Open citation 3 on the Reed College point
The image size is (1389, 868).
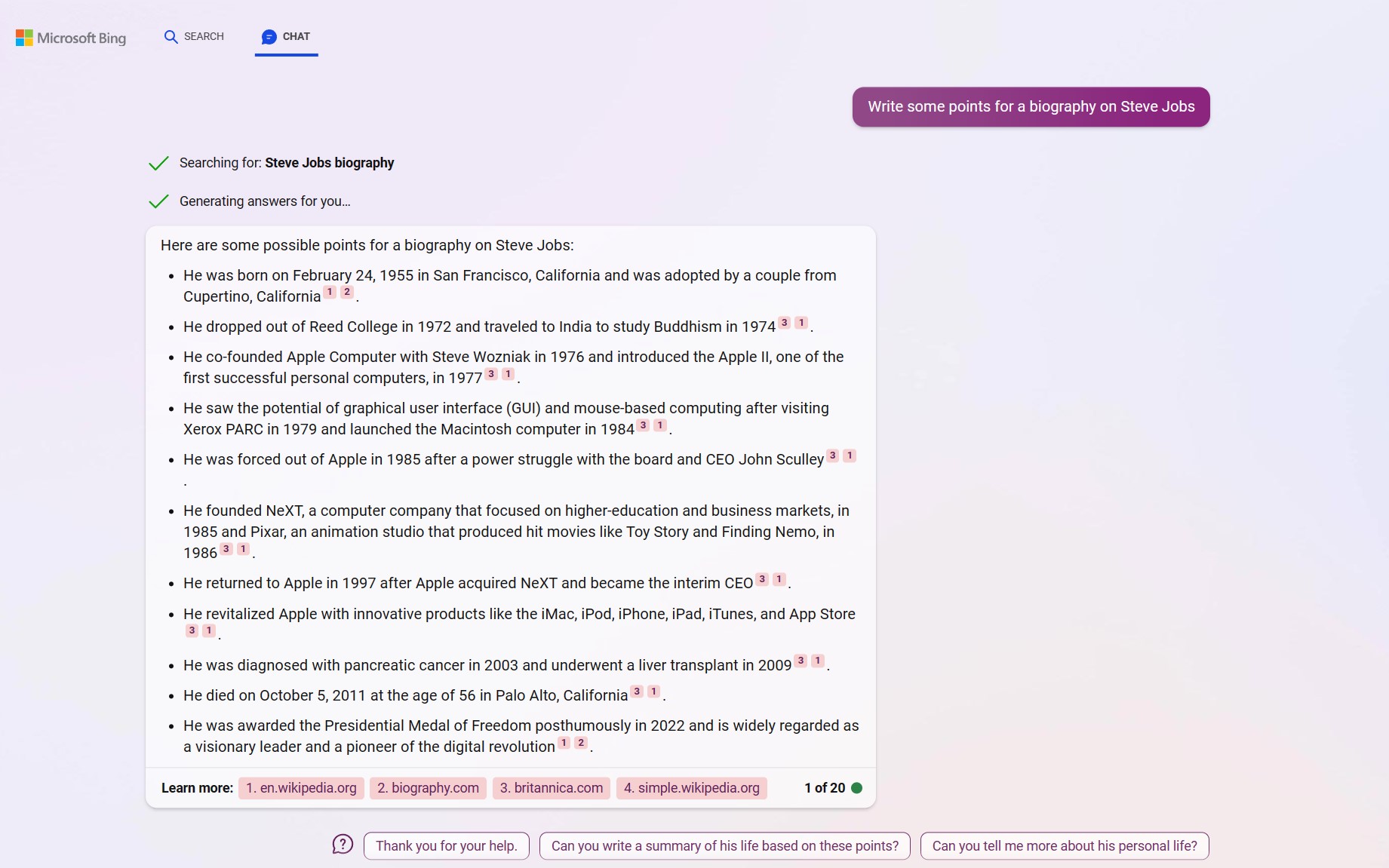[785, 323]
